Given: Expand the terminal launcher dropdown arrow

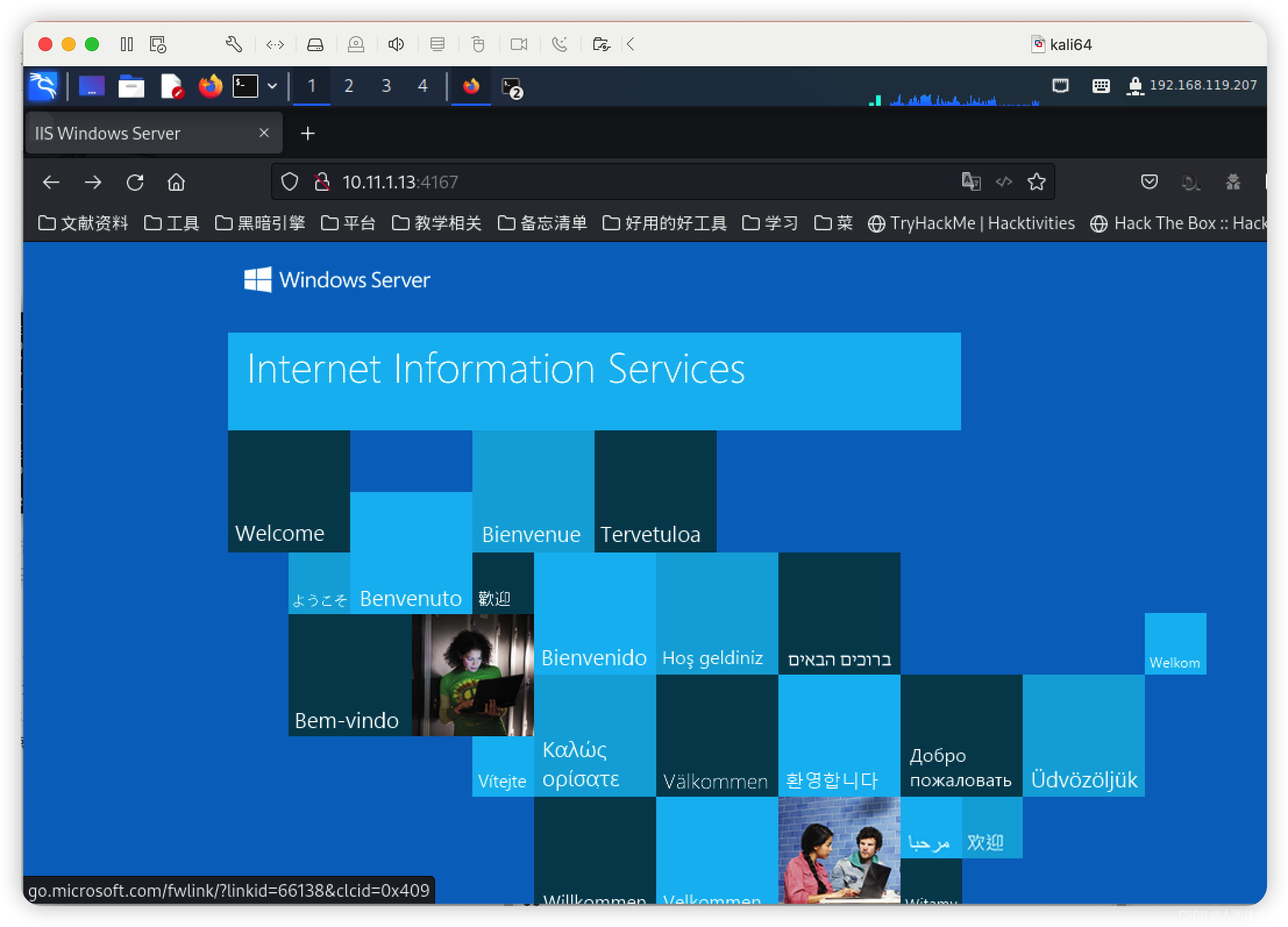Looking at the screenshot, I should (x=272, y=86).
